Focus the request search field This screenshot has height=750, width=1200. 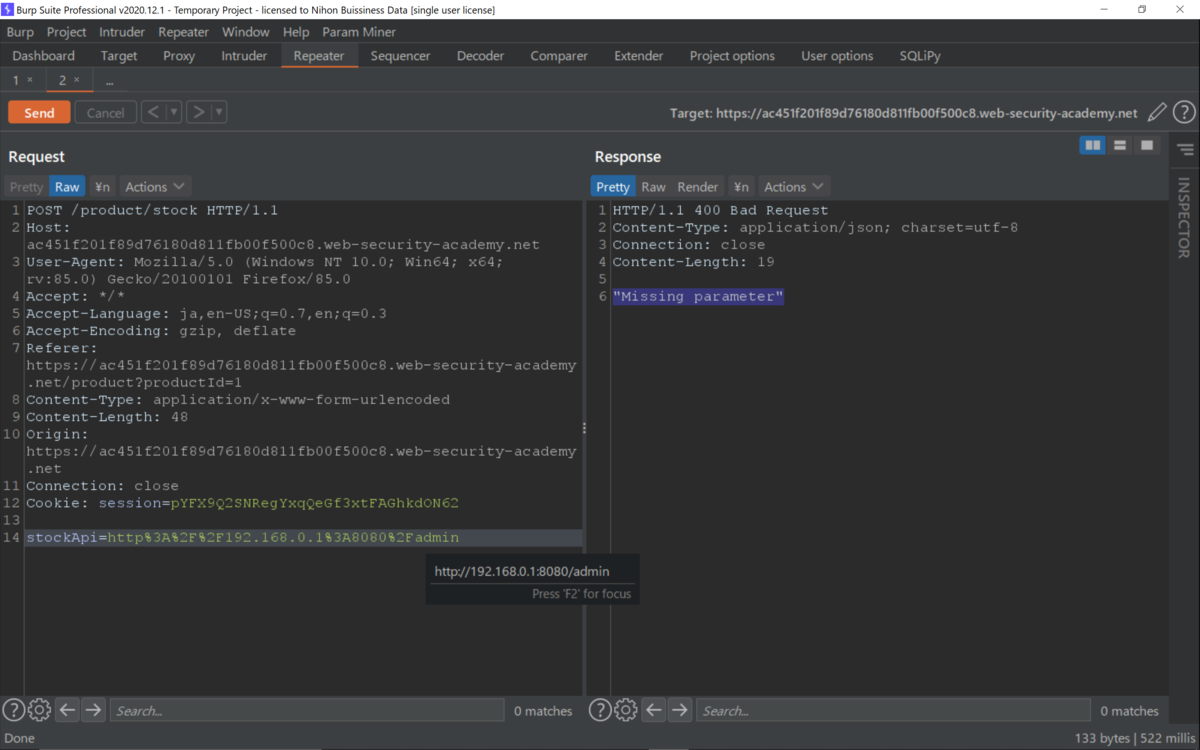307,711
